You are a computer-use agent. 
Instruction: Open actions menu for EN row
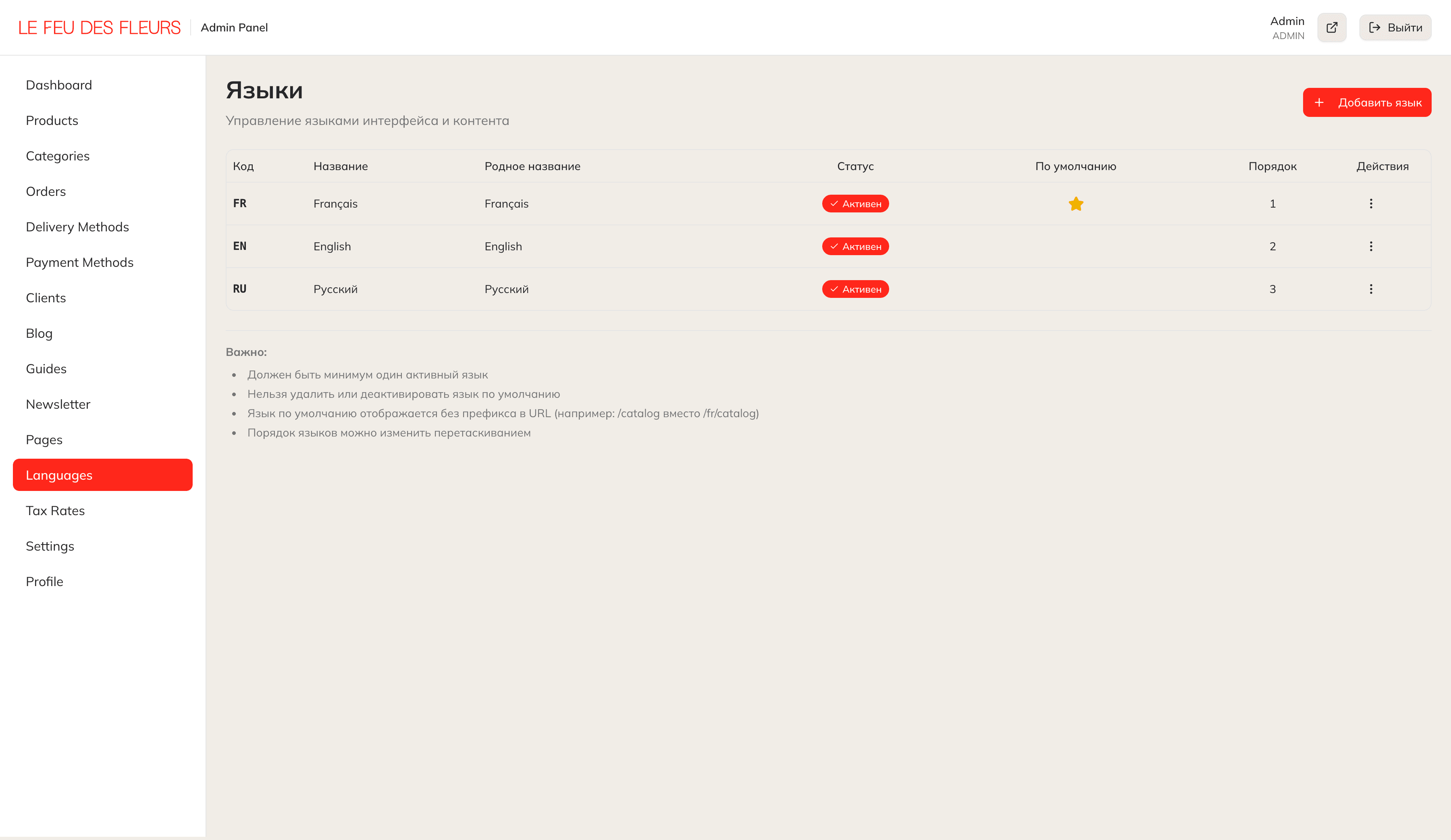click(1370, 246)
